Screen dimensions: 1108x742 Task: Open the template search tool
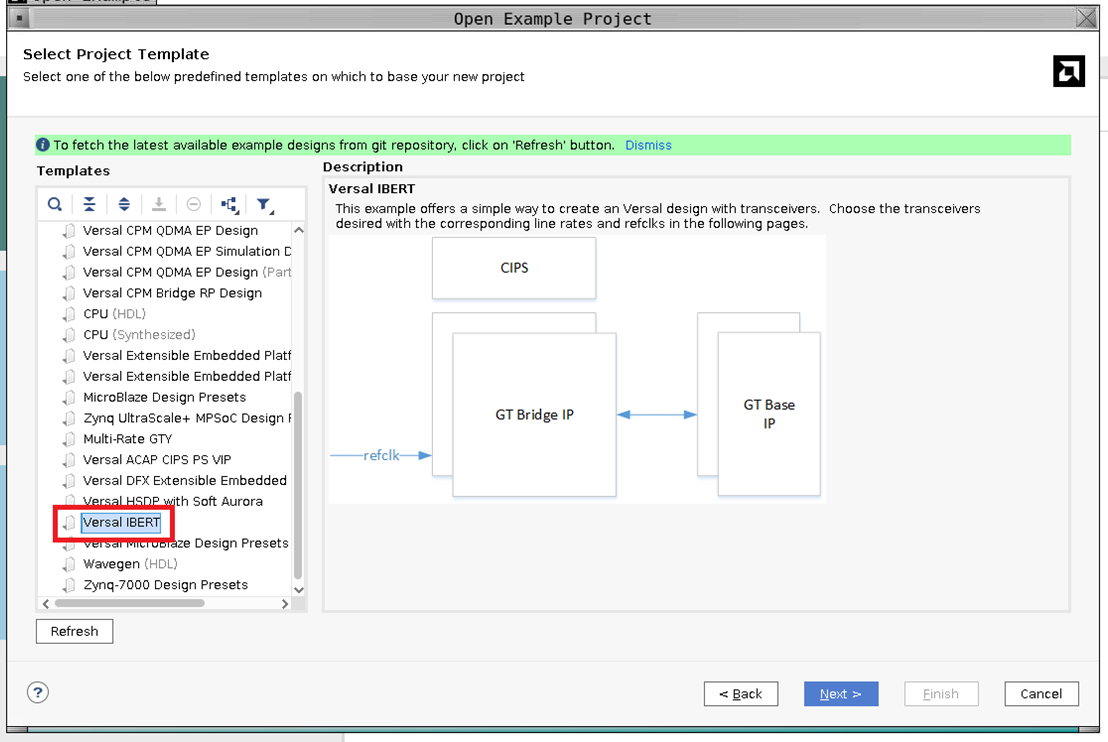[x=54, y=205]
